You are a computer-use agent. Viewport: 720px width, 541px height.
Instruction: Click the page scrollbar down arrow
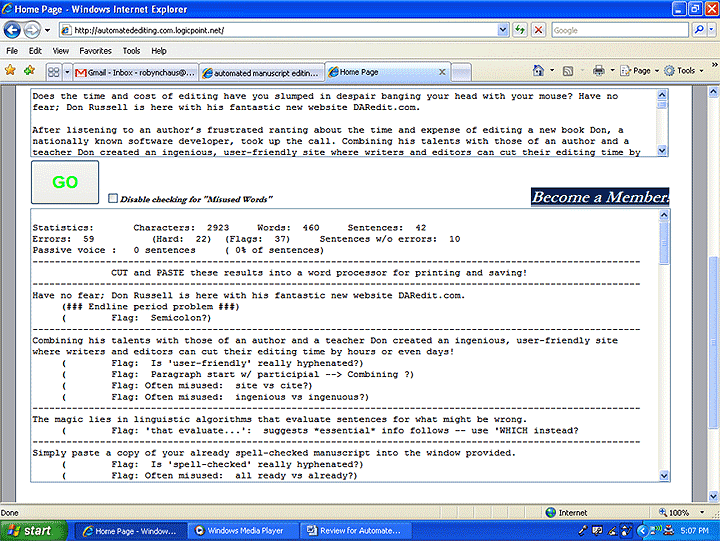click(713, 496)
